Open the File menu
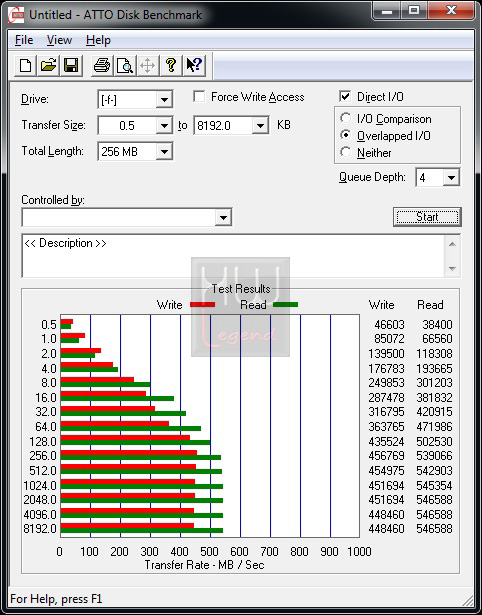Screen dimensions: 482x615 point(24,40)
